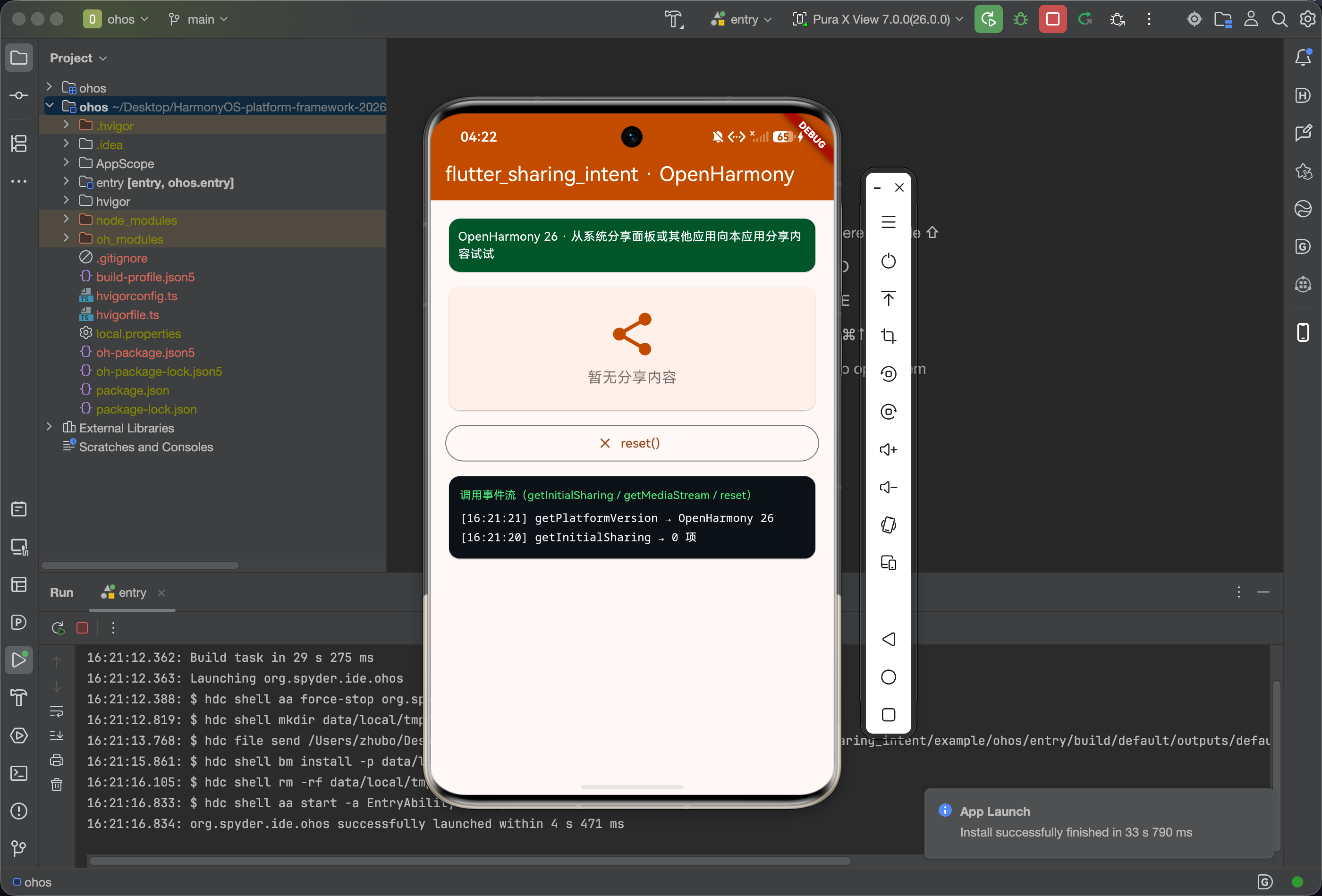
Task: Select hvigorfile.ts in project tree
Action: [127, 314]
